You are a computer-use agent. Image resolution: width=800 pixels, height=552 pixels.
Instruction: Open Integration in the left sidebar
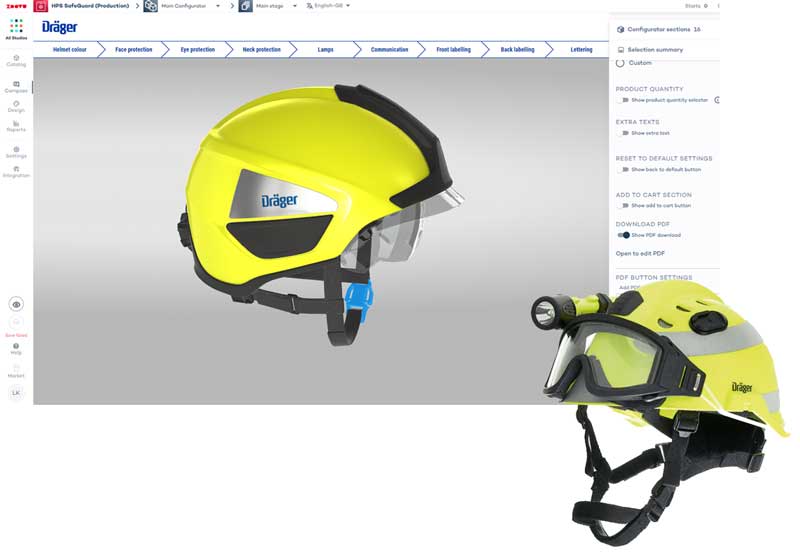(x=16, y=172)
